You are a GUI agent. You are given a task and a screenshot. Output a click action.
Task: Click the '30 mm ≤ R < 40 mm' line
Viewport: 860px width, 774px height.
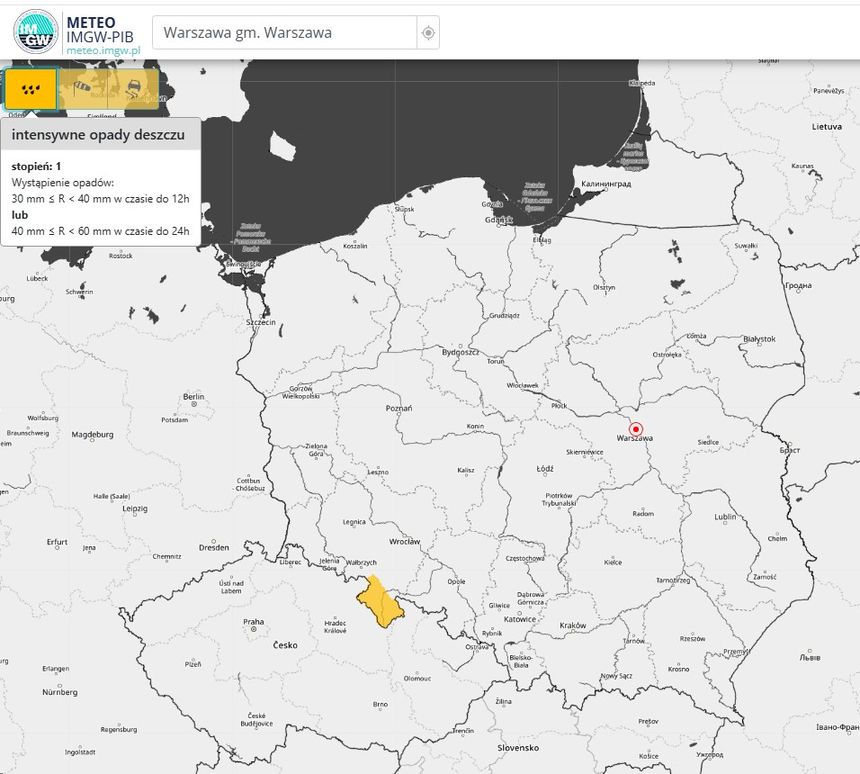click(100, 199)
